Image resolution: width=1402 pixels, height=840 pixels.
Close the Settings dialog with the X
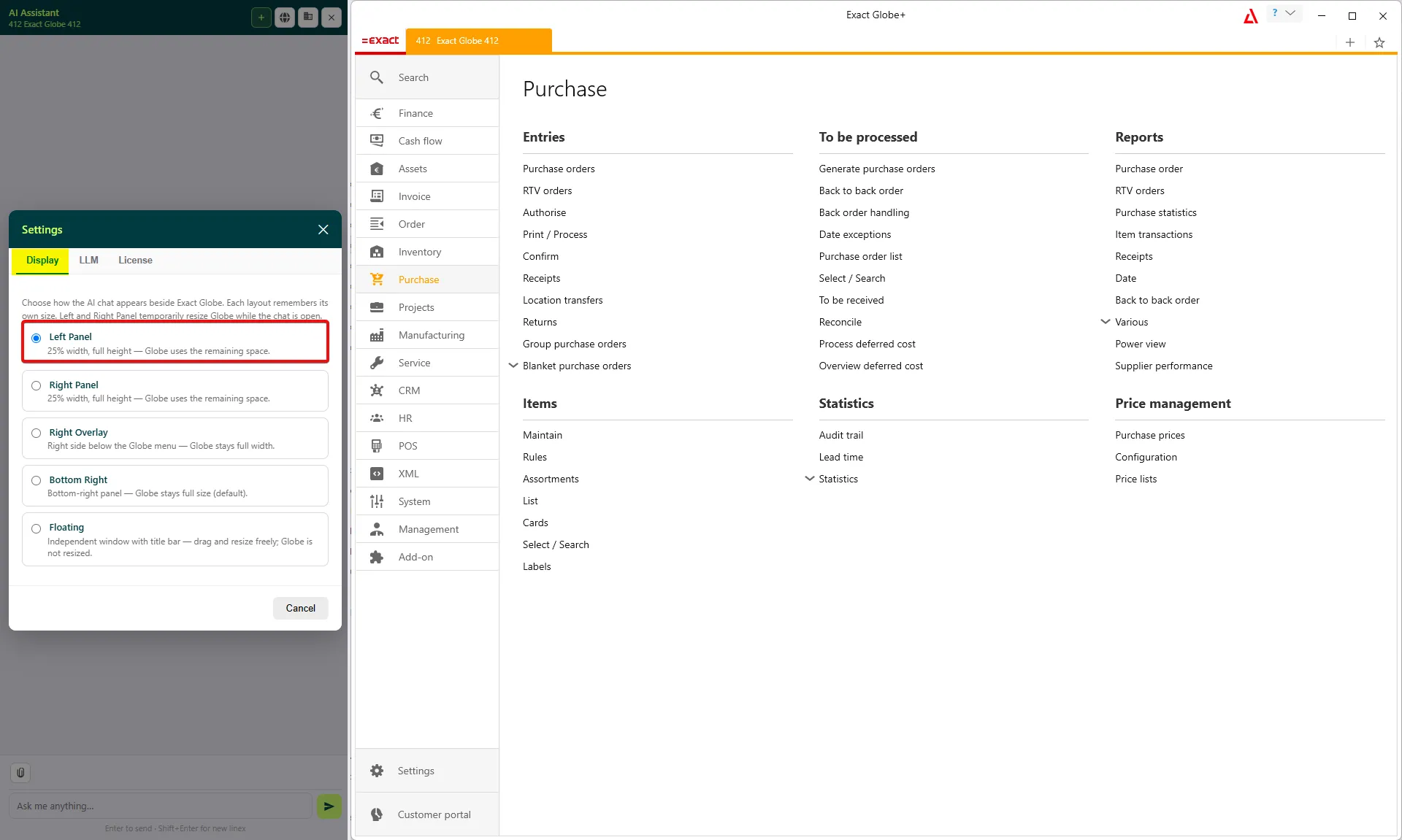click(323, 230)
